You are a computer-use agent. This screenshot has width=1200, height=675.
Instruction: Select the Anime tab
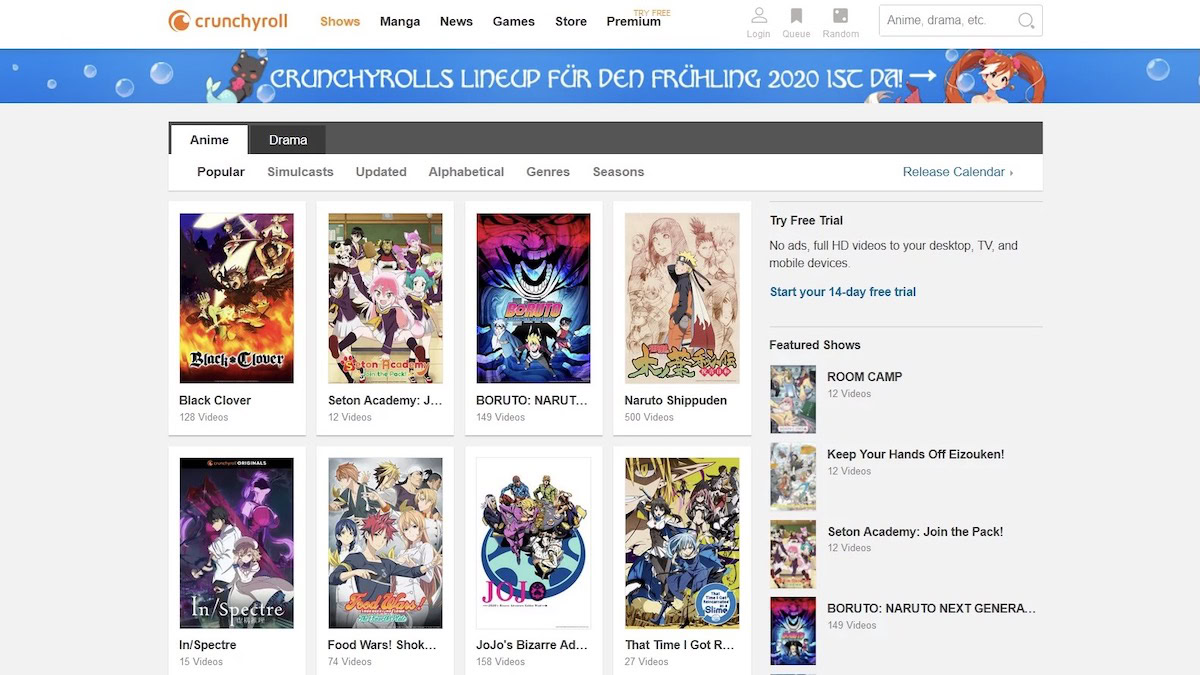(x=208, y=139)
